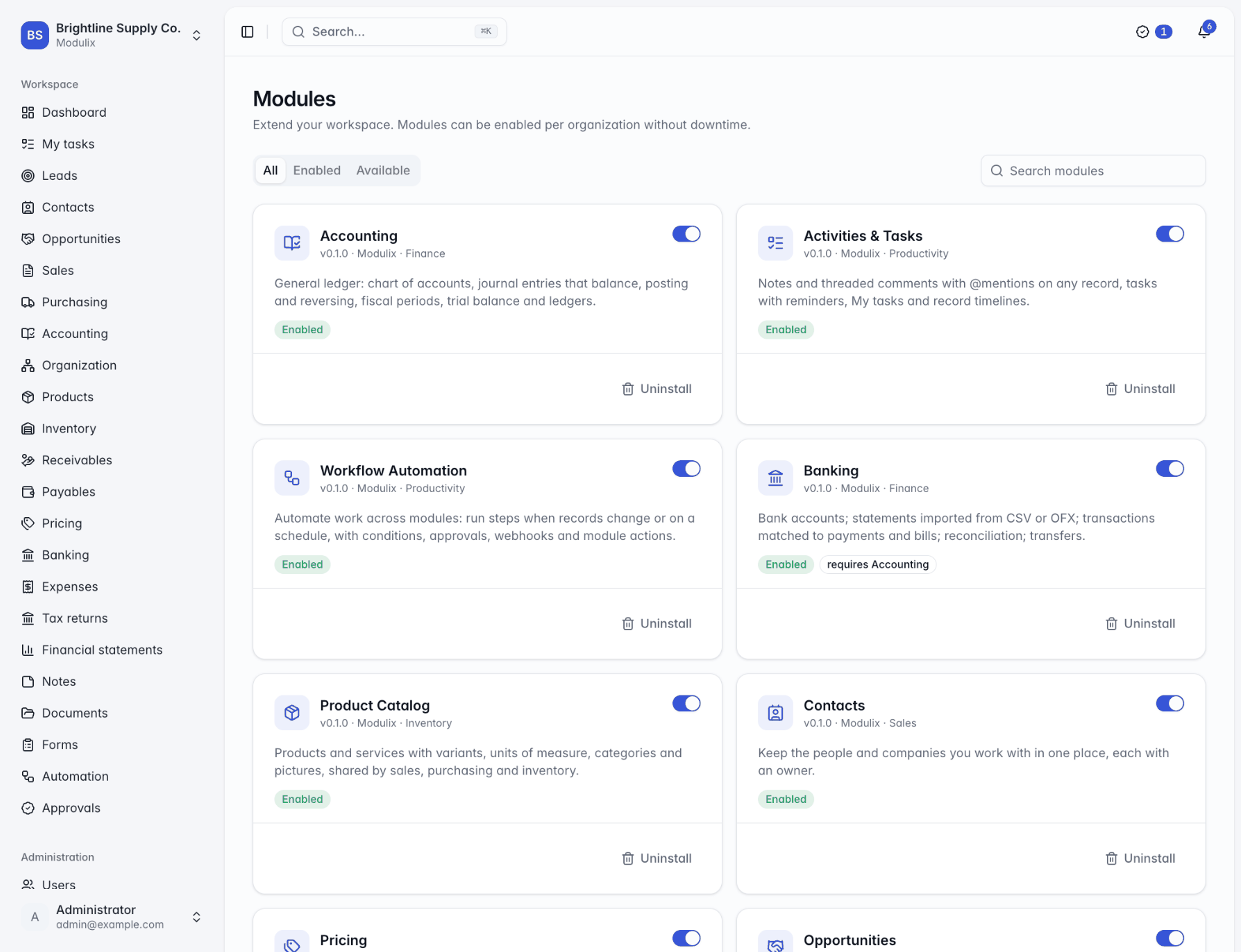Viewport: 1241px width, 952px height.
Task: Turn off Workflow Automation module switch
Action: pos(686,469)
